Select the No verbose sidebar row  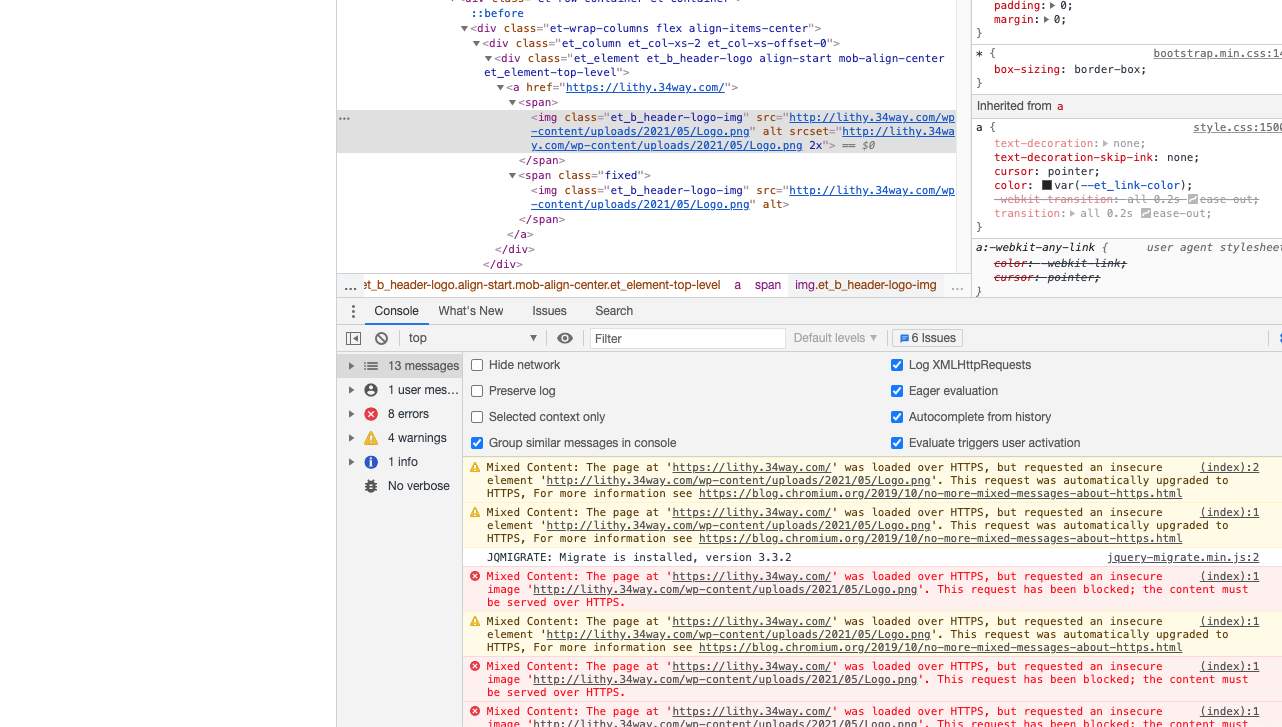click(x=400, y=486)
